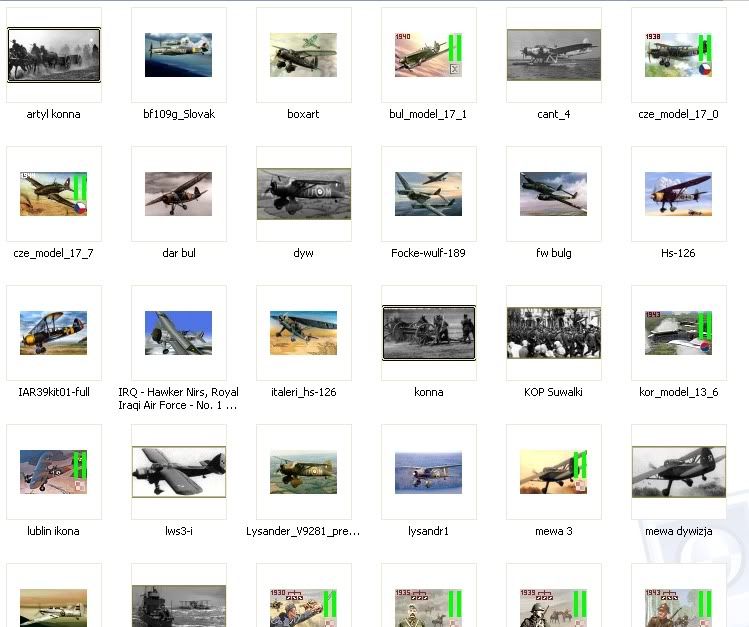Click the file name 'dyw'
This screenshot has width=749, height=627.
303,253
